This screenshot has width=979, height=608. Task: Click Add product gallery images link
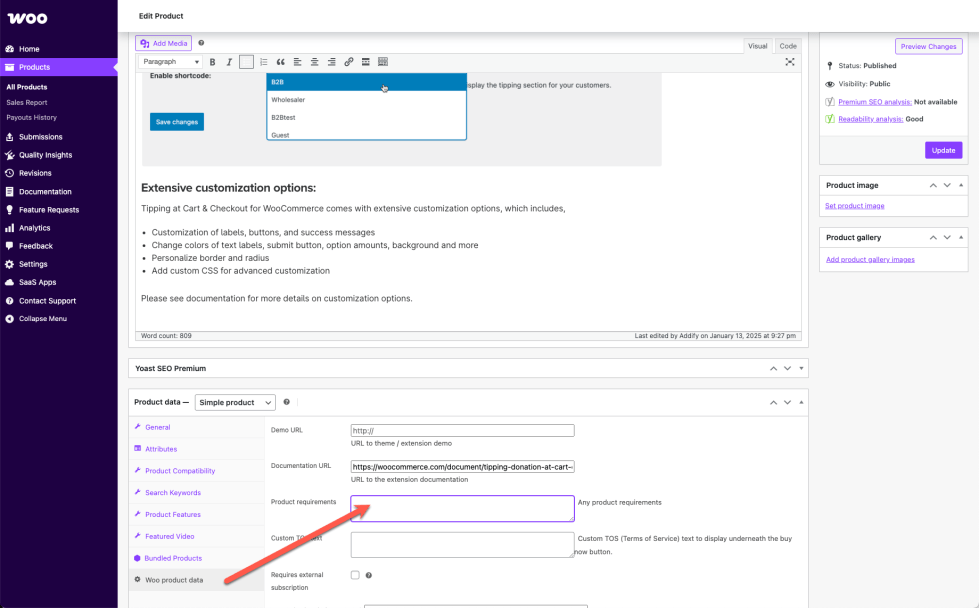(x=870, y=260)
